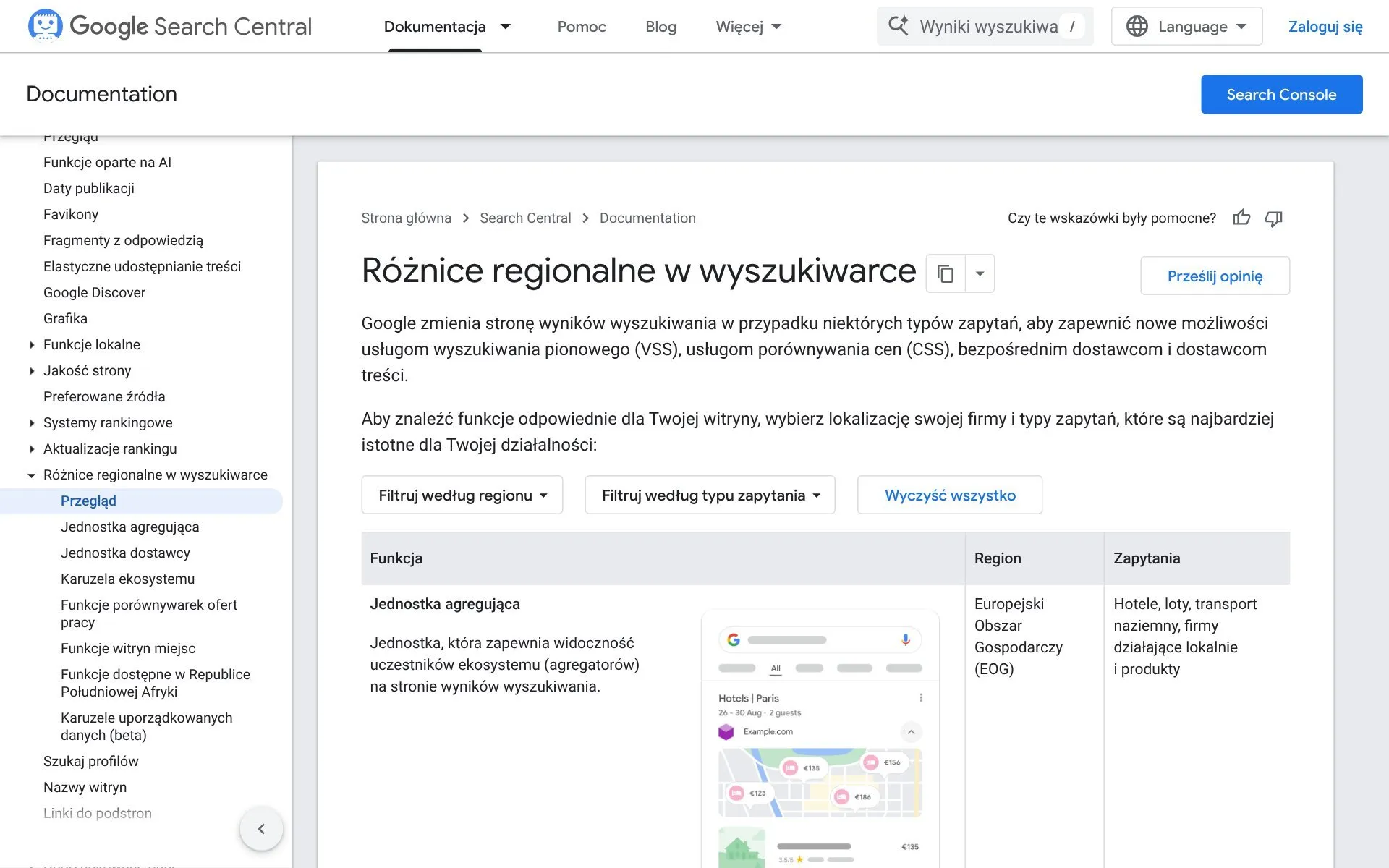This screenshot has width=1389, height=868.
Task: Click Prześlij opinię button
Action: click(1215, 276)
